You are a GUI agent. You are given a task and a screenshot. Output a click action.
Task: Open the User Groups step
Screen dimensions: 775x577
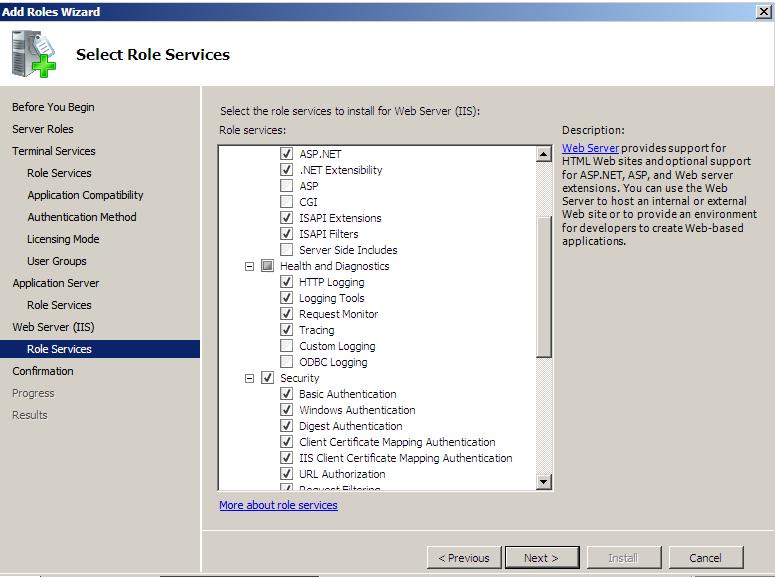pos(57,261)
